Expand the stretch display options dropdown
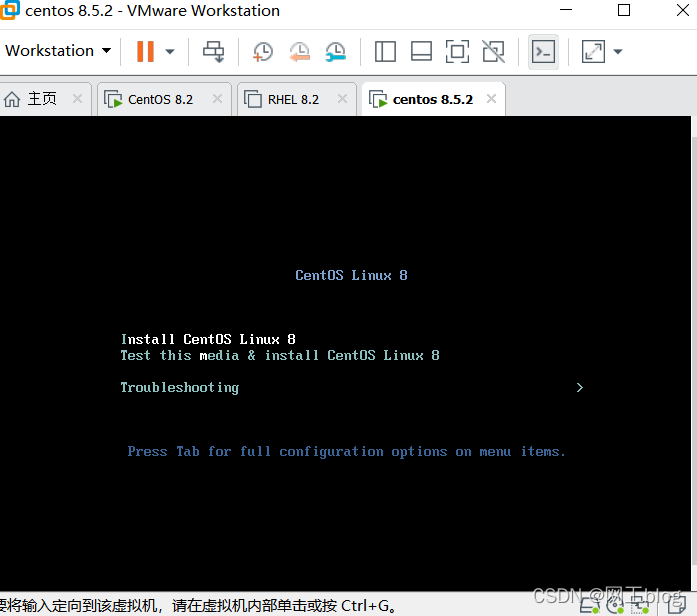The width and height of the screenshot is (697, 616). pos(618,52)
